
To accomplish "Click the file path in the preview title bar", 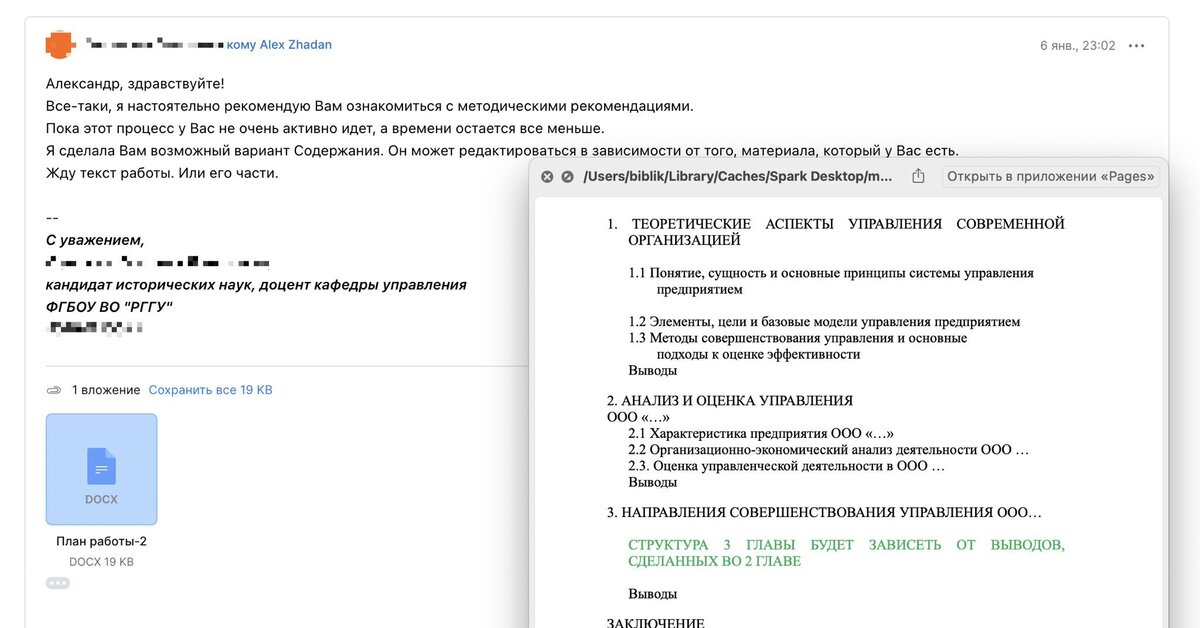I will [x=738, y=177].
